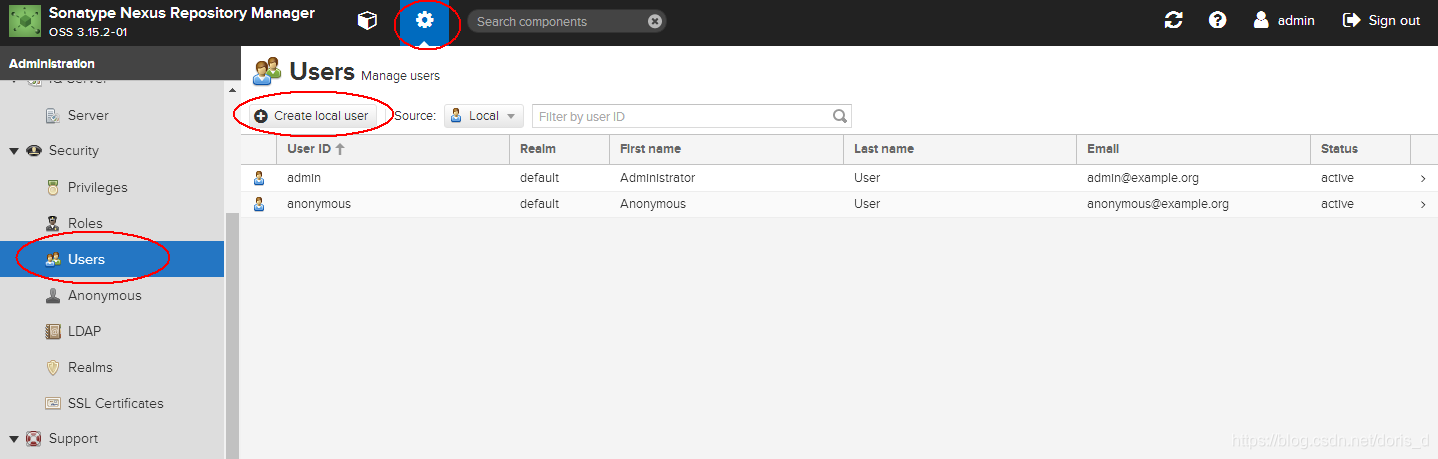Click the Nexus logo in the header

pyautogui.click(x=24, y=21)
